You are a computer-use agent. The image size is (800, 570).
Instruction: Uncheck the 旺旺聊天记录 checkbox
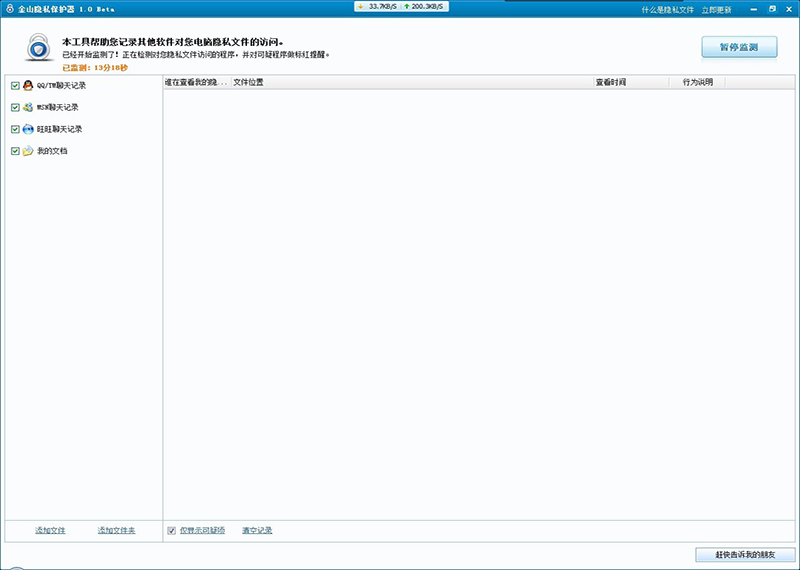coord(15,130)
